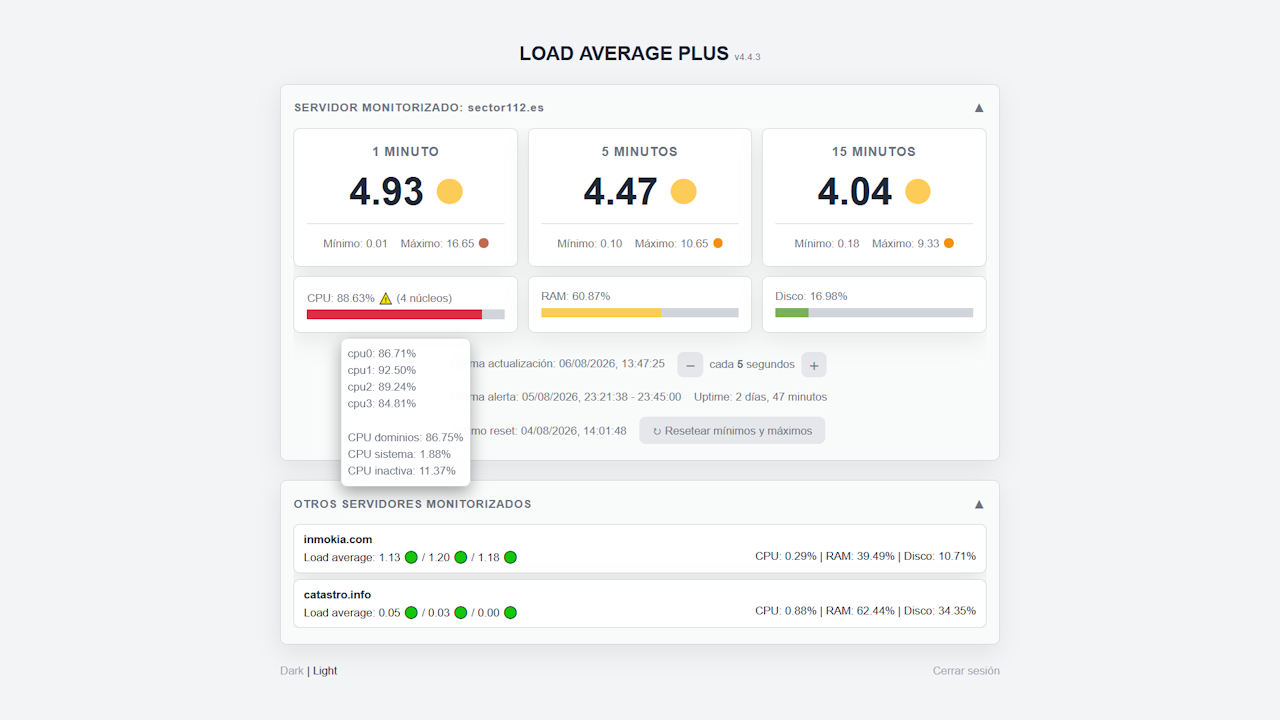Click the RAM usage progress bar
This screenshot has height=720, width=1280.
click(x=640, y=313)
